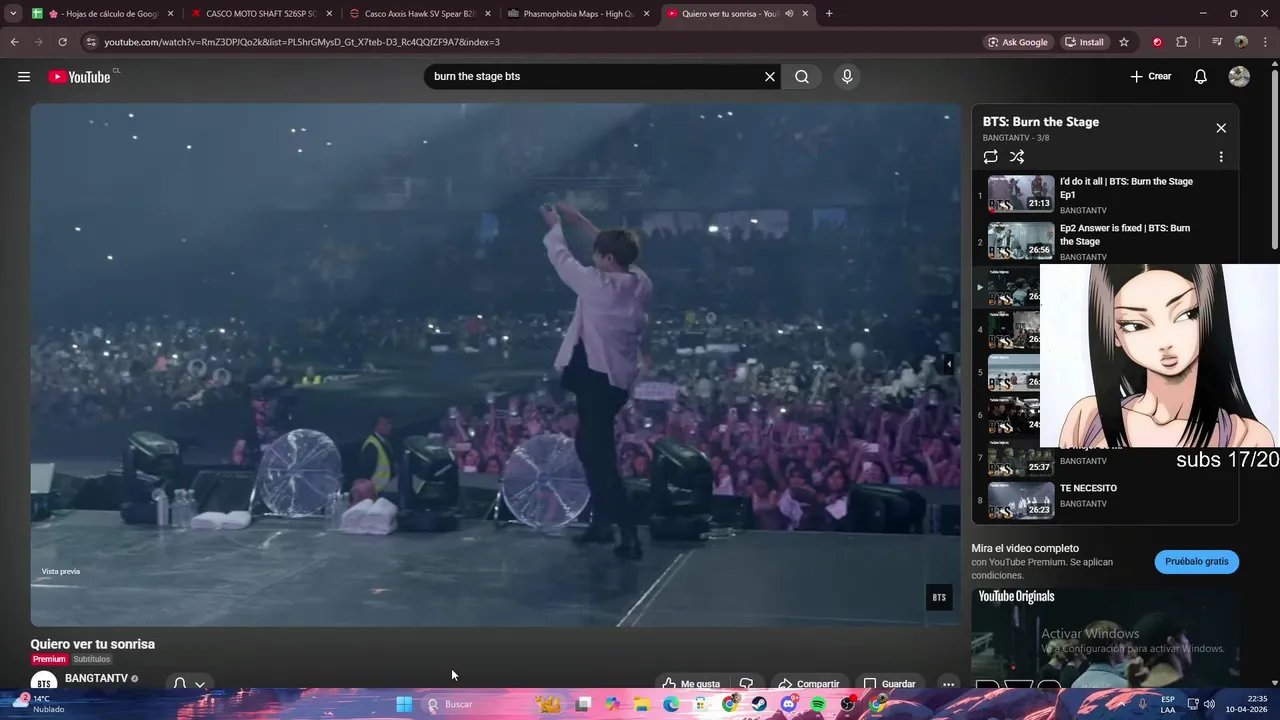
Task: Run search with magnifier button
Action: tap(802, 76)
